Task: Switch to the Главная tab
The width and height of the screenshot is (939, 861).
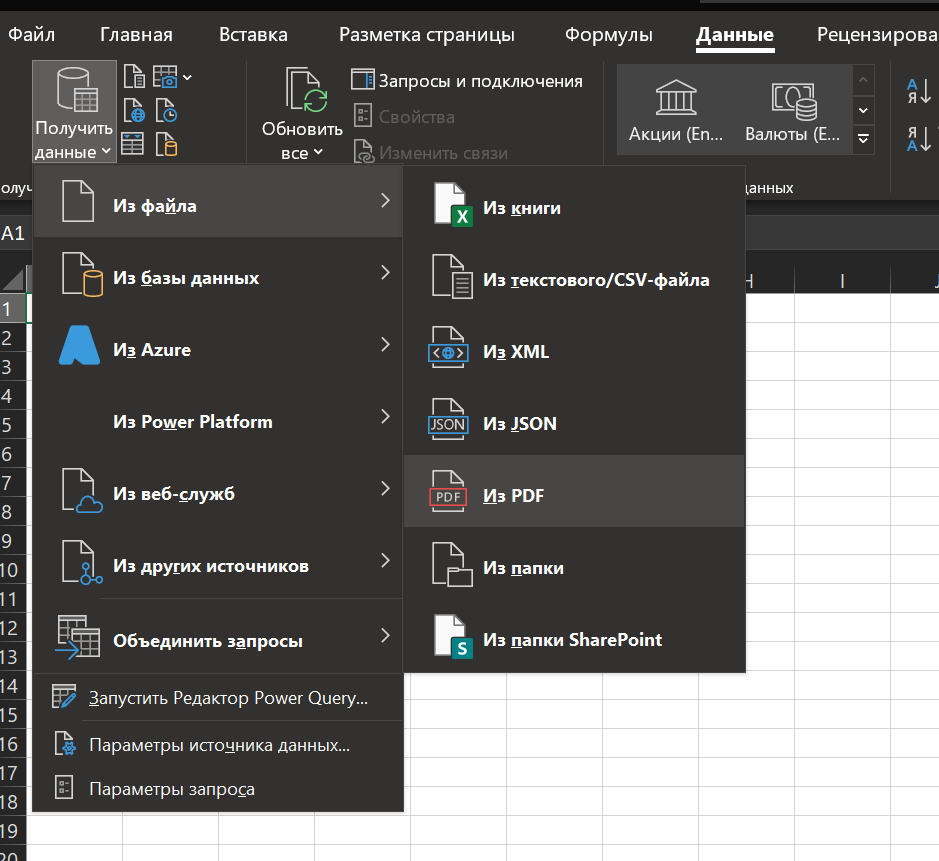Action: coord(136,35)
